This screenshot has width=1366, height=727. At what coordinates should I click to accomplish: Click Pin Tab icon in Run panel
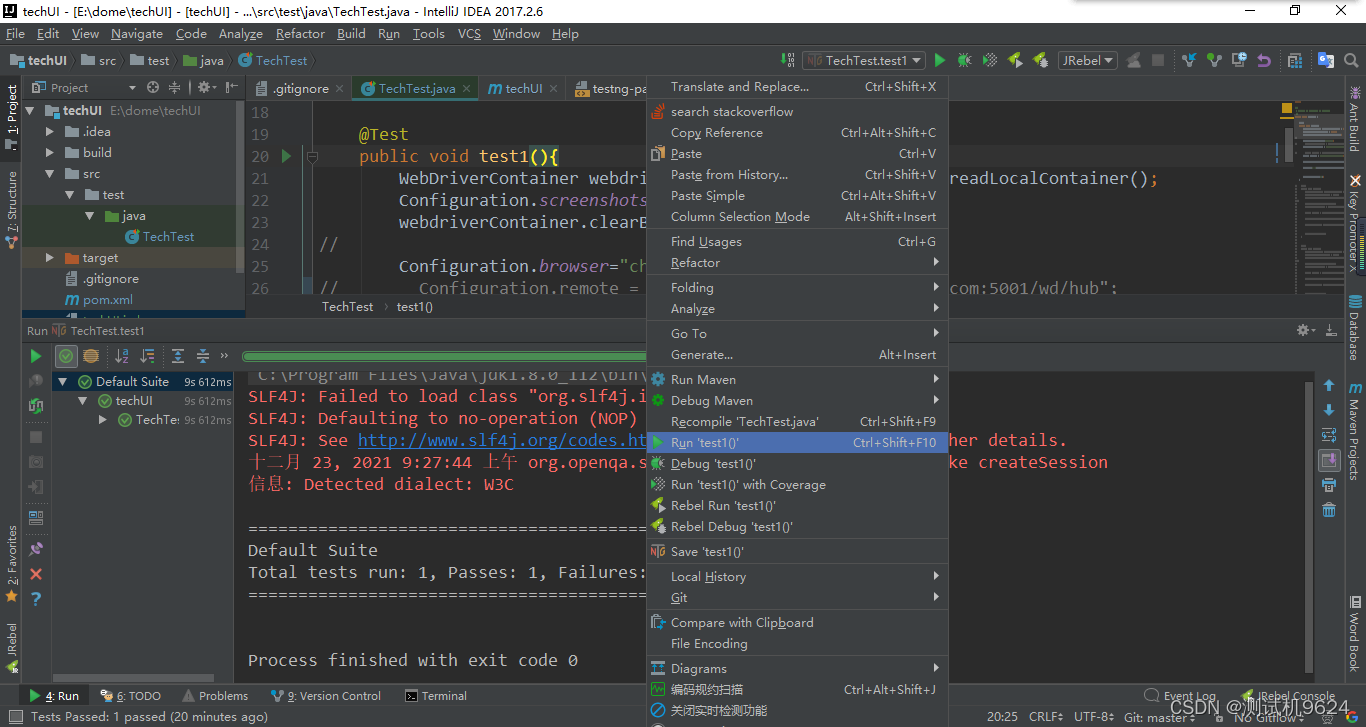(36, 549)
